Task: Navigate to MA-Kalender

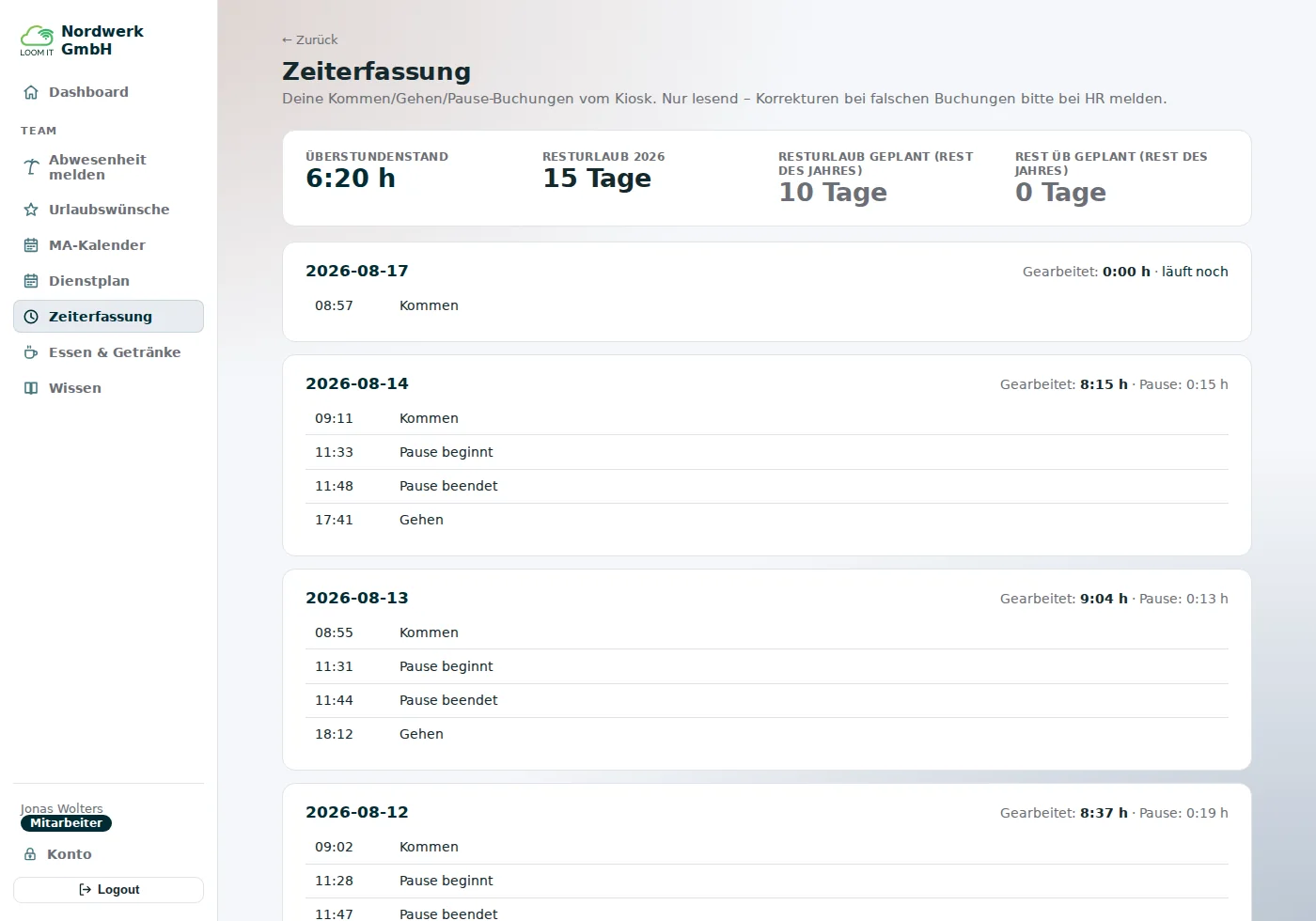Action: point(108,245)
